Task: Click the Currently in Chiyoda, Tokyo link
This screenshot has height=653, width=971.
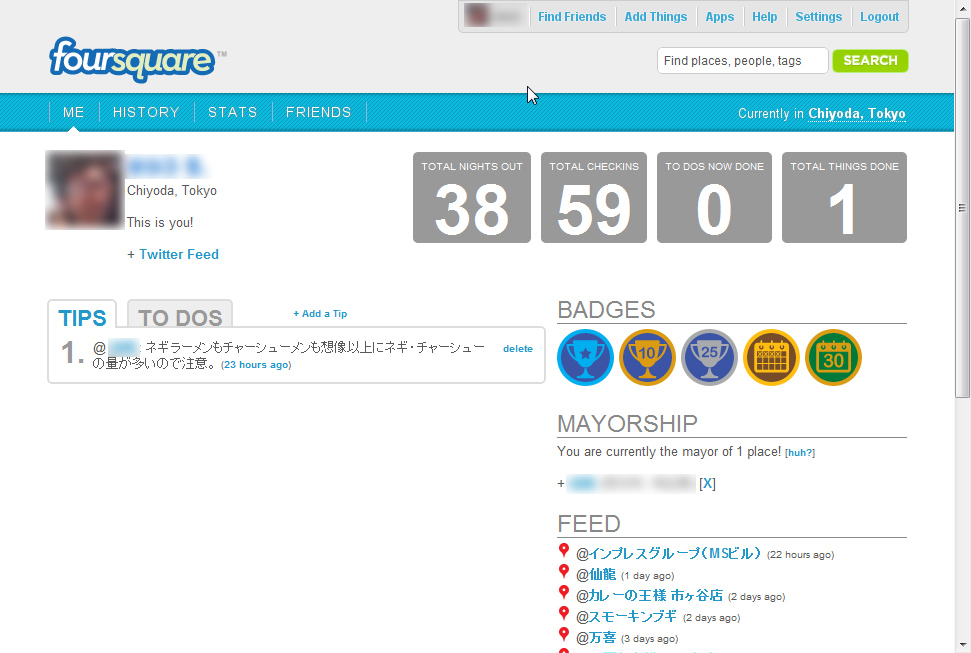Action: (x=857, y=114)
